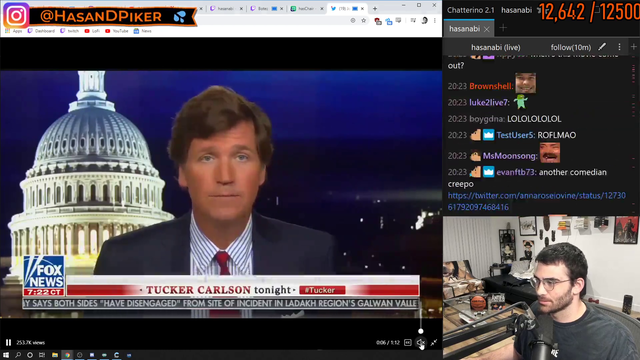Open the annaroseiovine Twitter status link
This screenshot has height=360, width=640.
(x=536, y=201)
